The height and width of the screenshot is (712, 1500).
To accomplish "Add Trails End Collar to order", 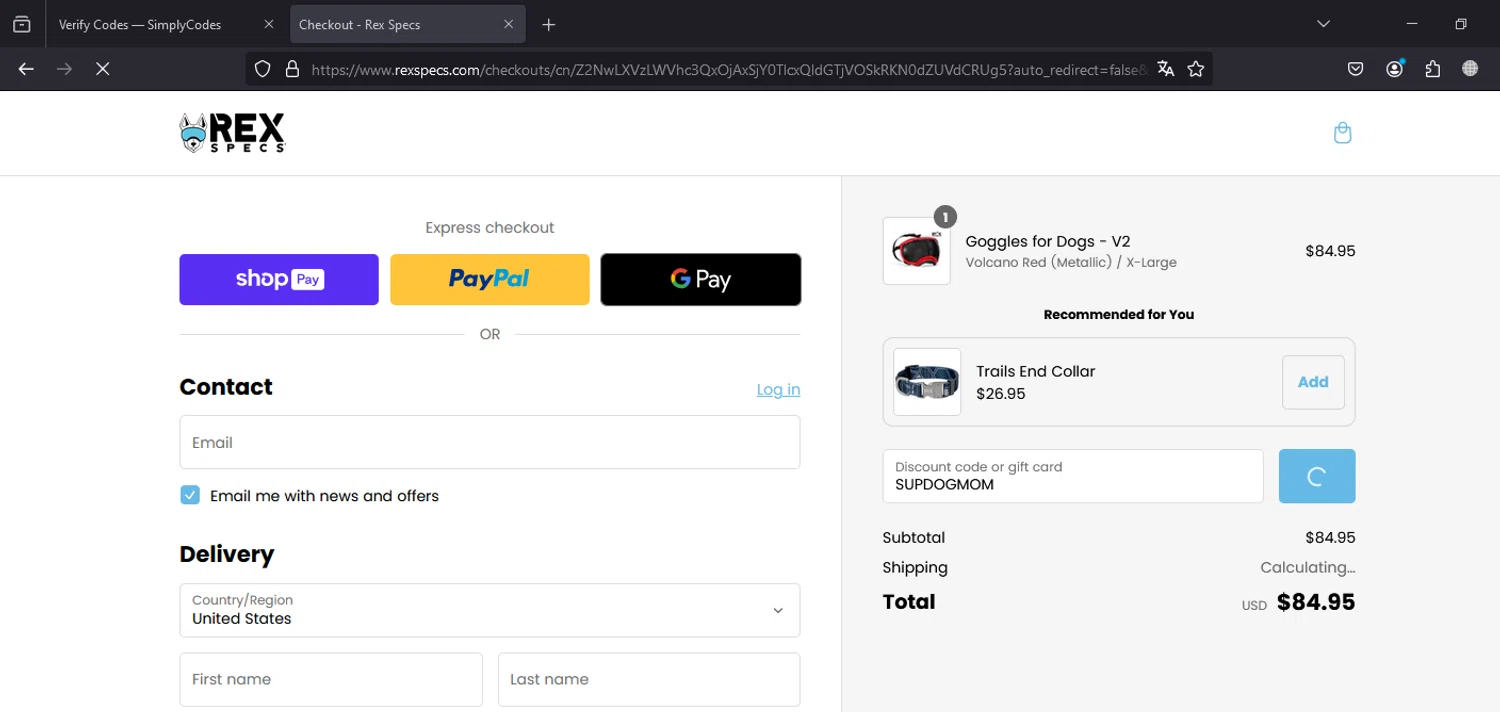I will (x=1313, y=382).
